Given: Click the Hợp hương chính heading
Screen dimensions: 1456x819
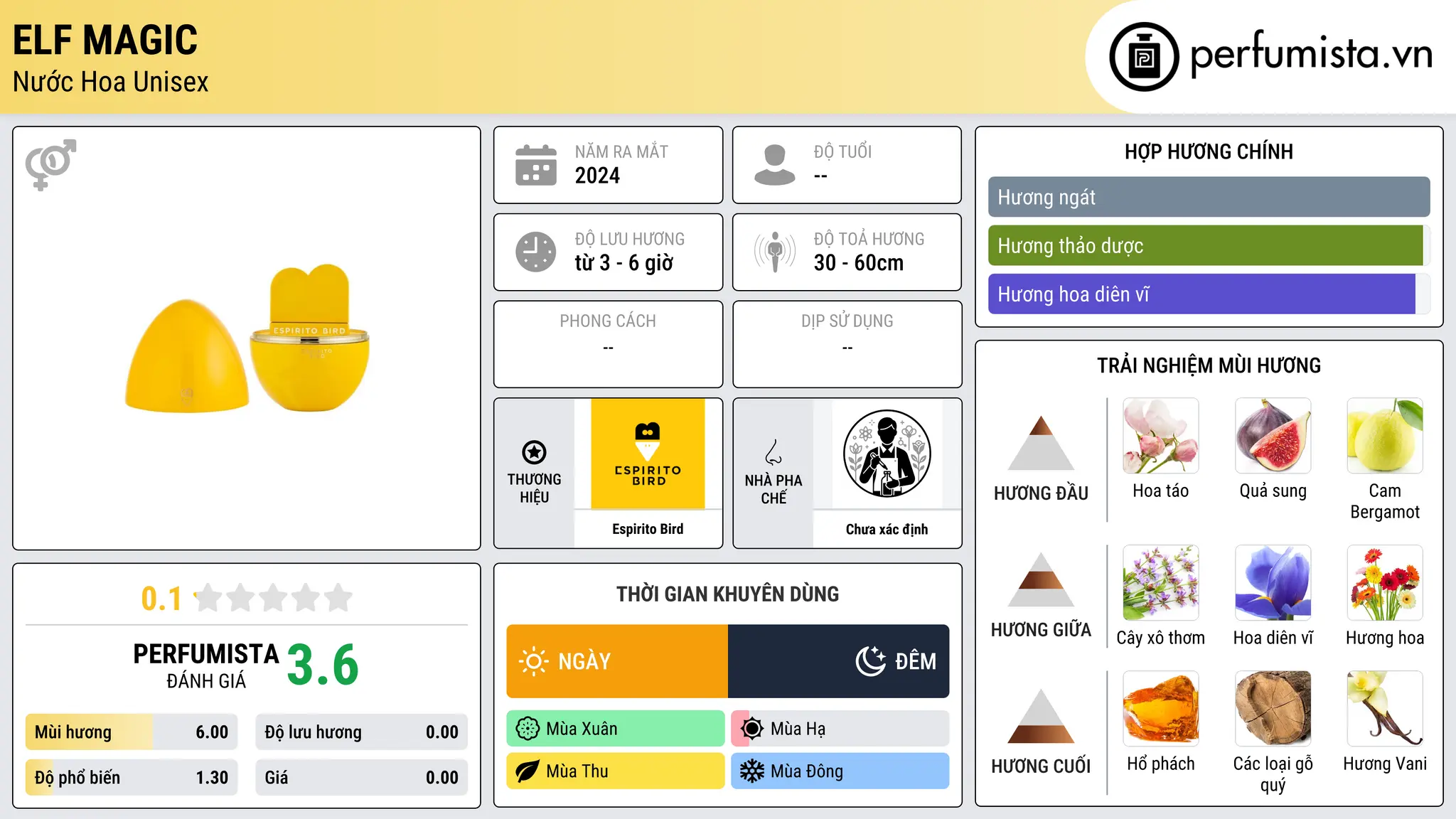Looking at the screenshot, I should 1209,151.
